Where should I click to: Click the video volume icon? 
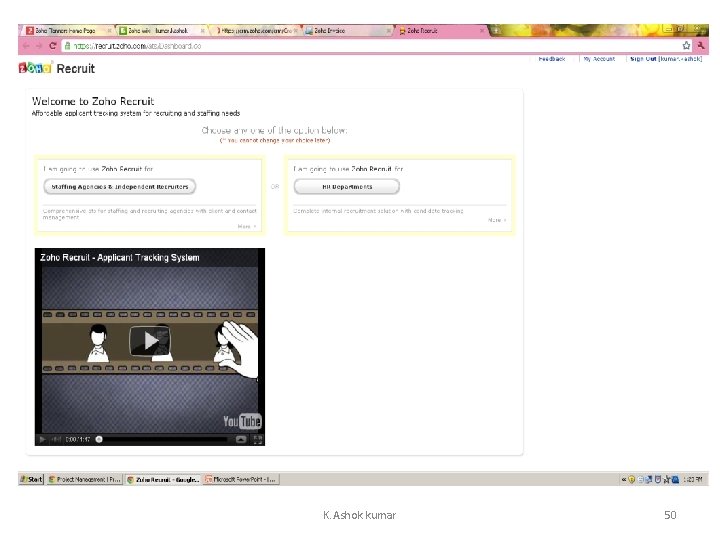point(56,439)
